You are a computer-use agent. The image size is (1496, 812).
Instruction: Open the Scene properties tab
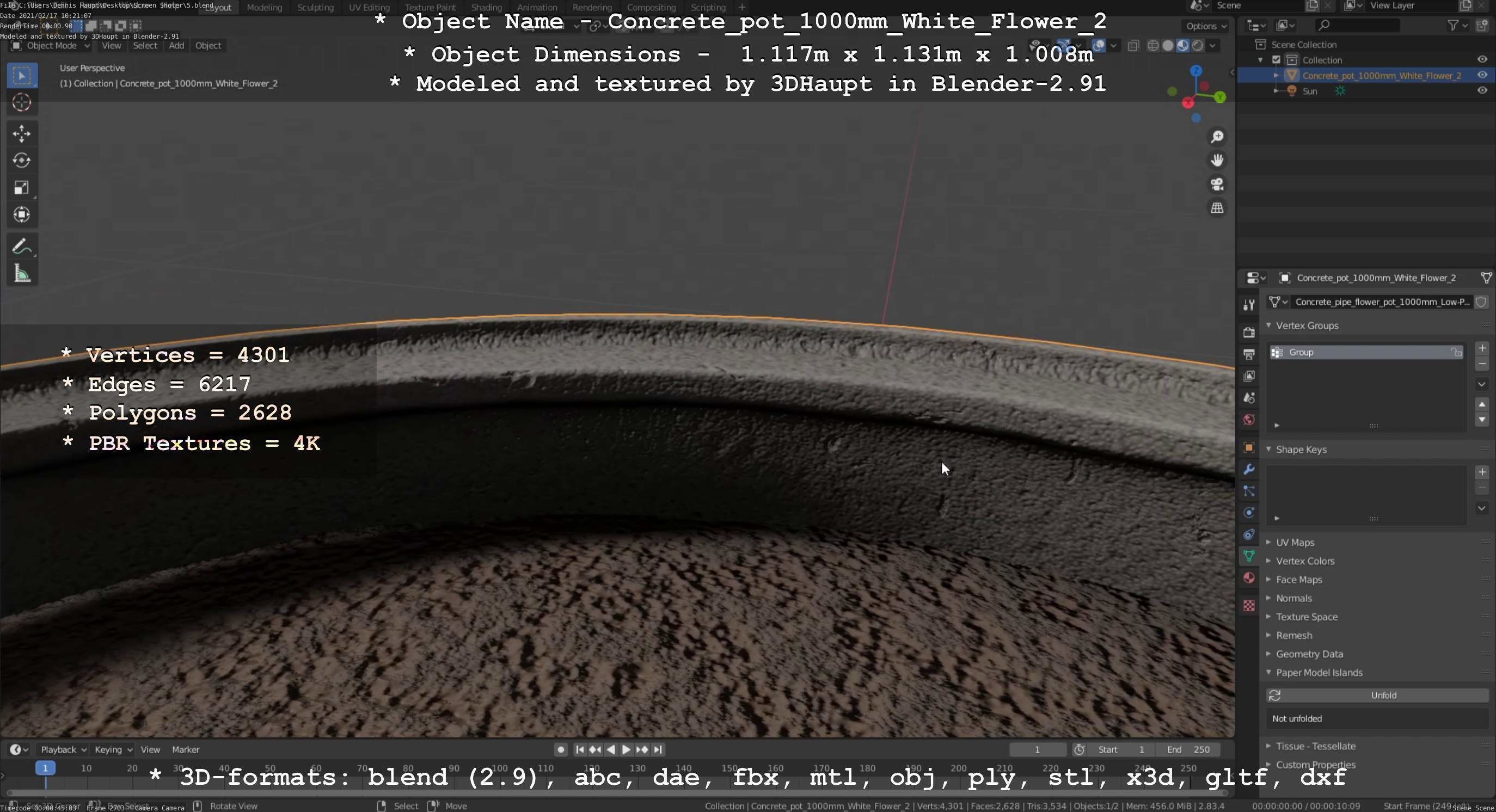coord(1249,398)
